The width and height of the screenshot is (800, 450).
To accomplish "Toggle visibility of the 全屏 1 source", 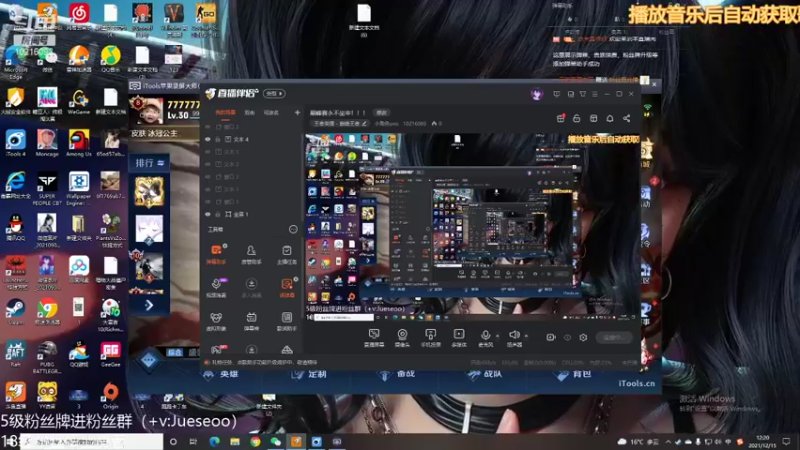I will tap(208, 214).
